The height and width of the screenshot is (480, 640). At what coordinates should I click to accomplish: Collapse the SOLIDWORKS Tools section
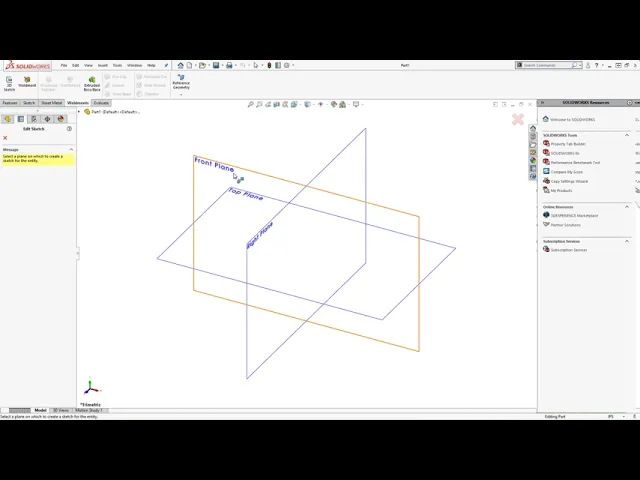(x=627, y=135)
